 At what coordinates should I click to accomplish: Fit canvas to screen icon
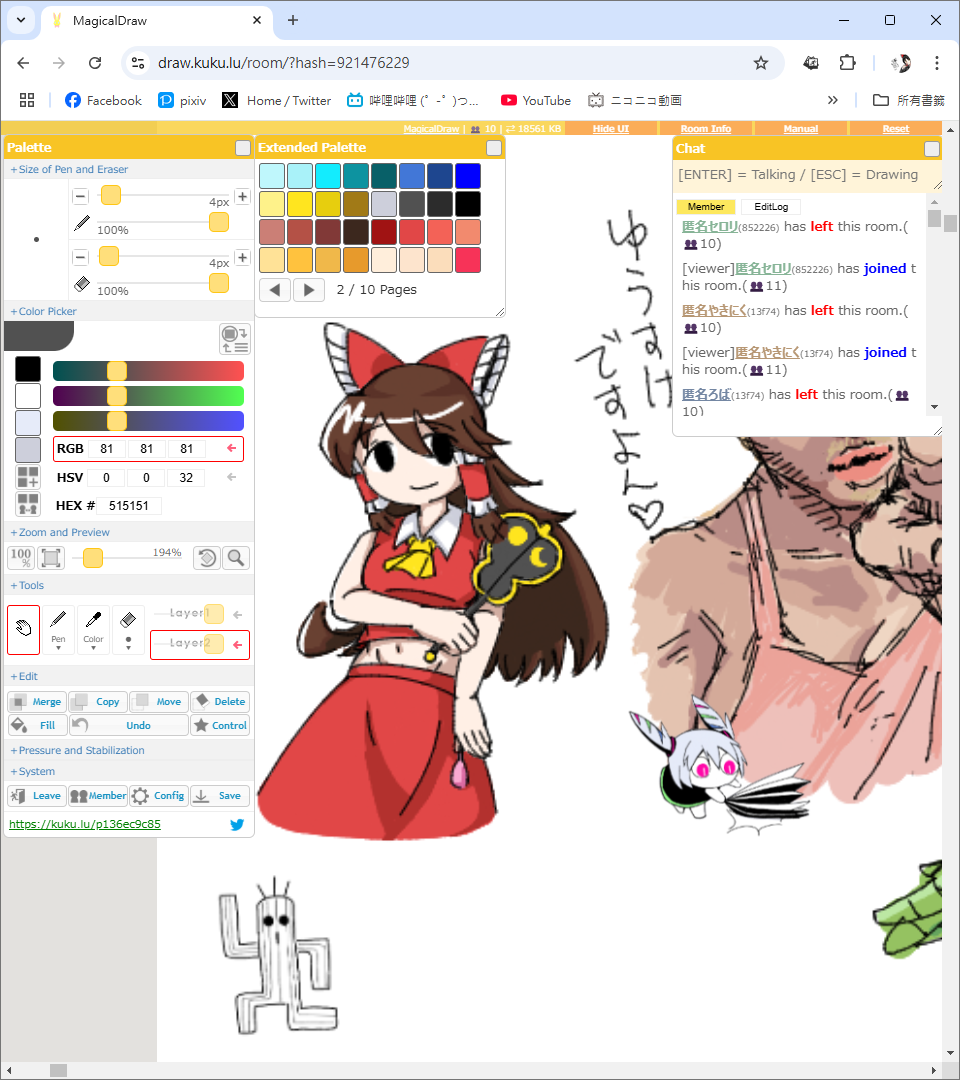(51, 557)
